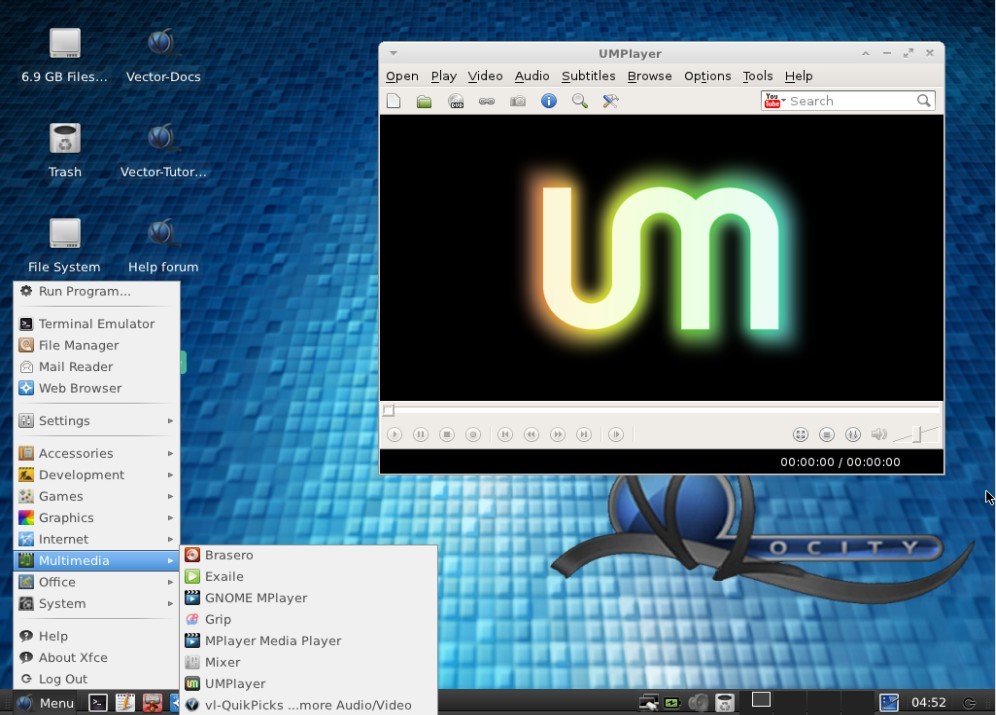Launch Terminal Emulator from the menu

coord(97,324)
